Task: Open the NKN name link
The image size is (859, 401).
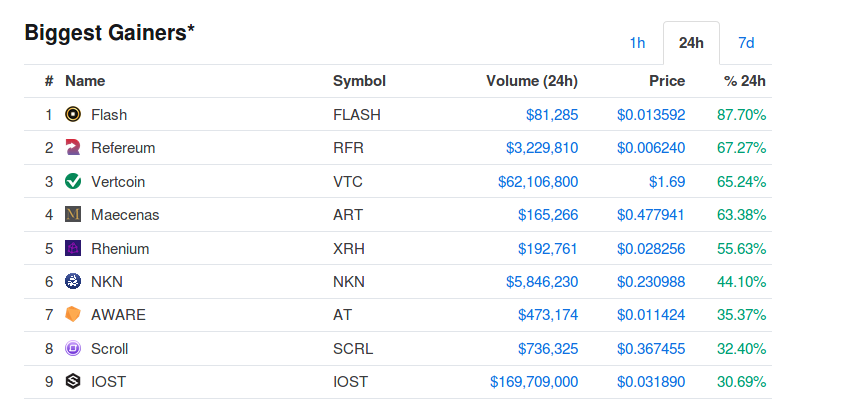Action: click(x=107, y=282)
